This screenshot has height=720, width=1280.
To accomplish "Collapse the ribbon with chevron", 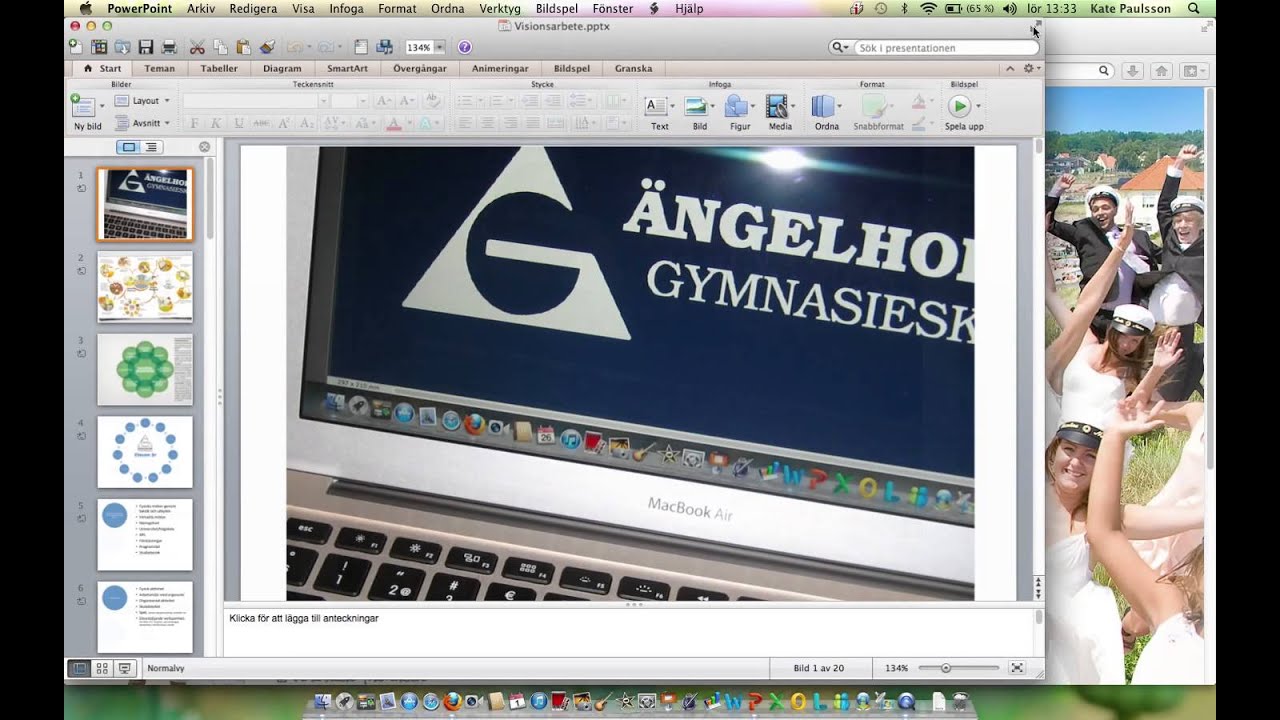I will tap(1010, 68).
